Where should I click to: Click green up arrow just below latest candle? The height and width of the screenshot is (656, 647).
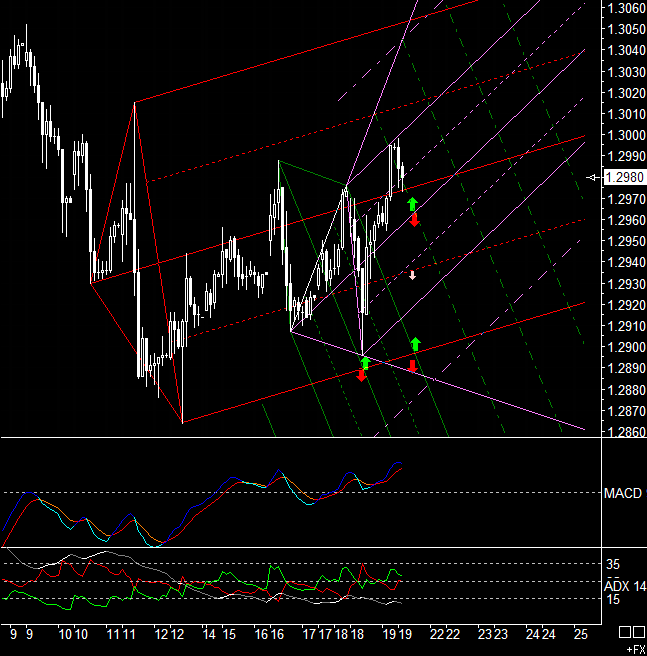click(412, 204)
